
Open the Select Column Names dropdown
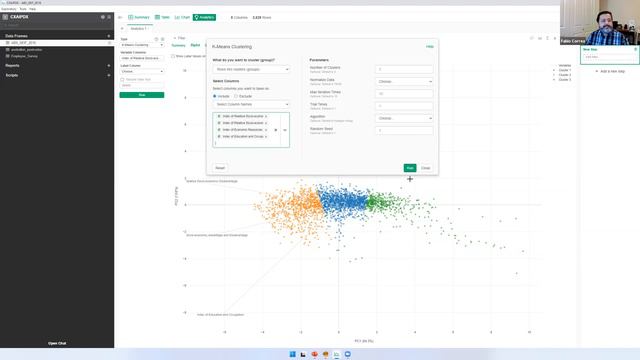pos(251,104)
